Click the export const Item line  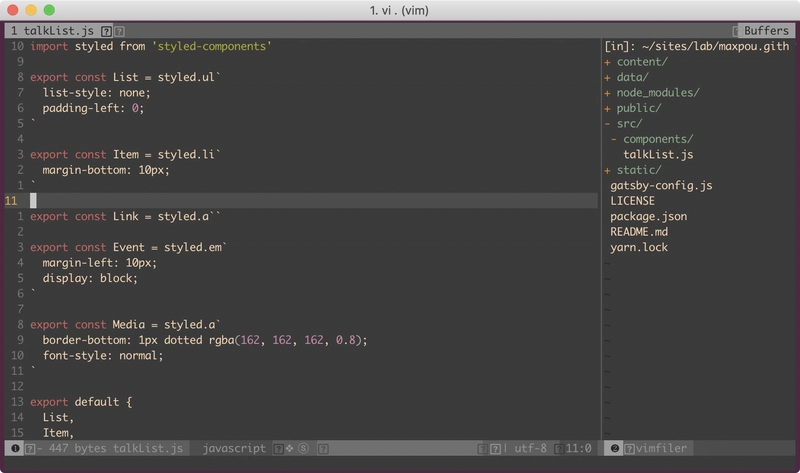click(x=125, y=155)
